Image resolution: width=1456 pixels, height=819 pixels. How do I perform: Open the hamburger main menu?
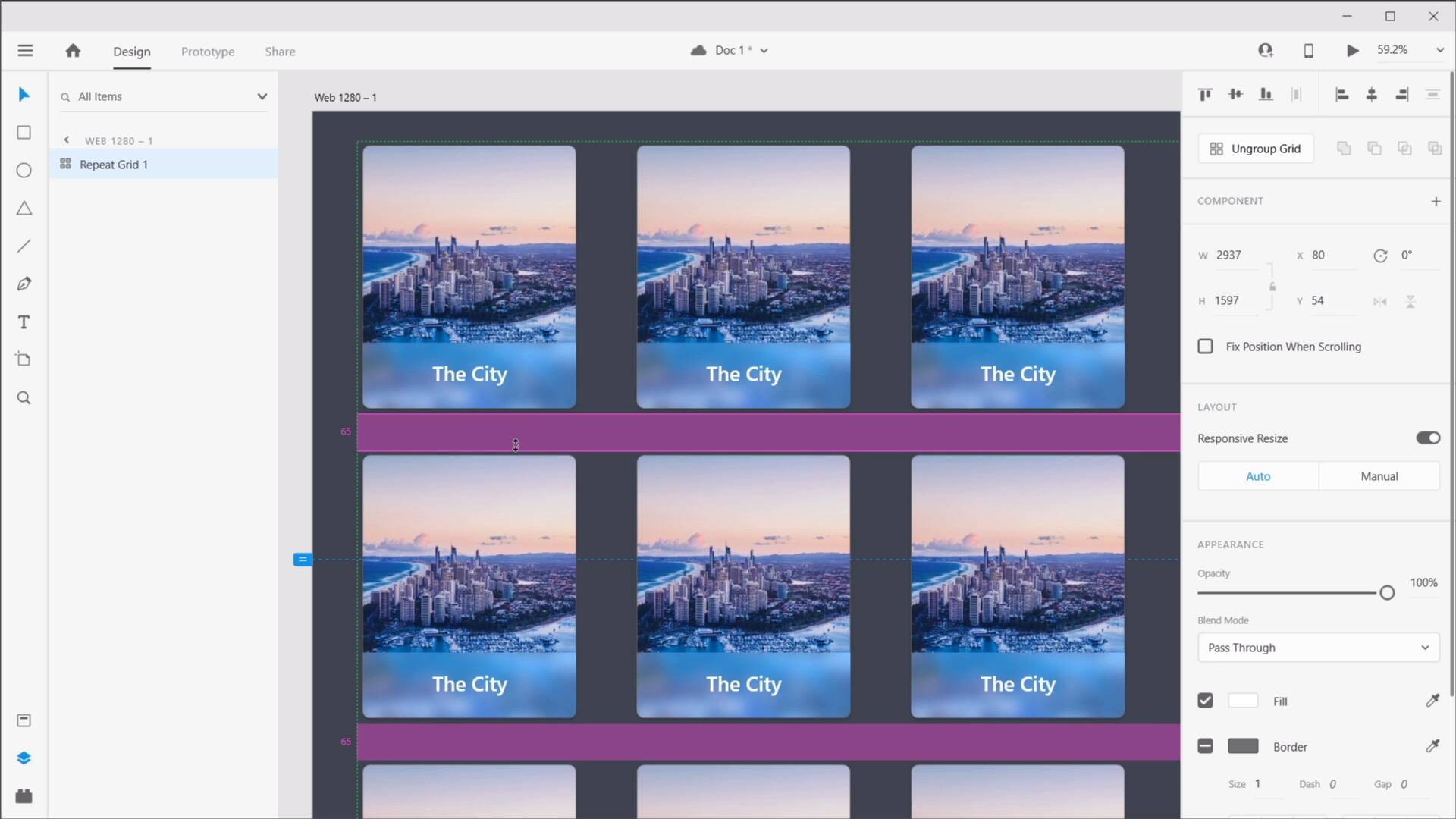(25, 50)
